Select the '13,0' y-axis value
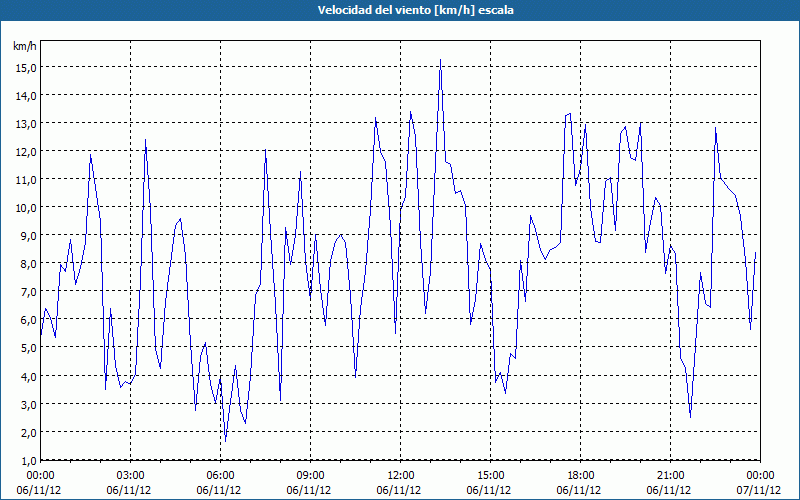 pos(25,123)
